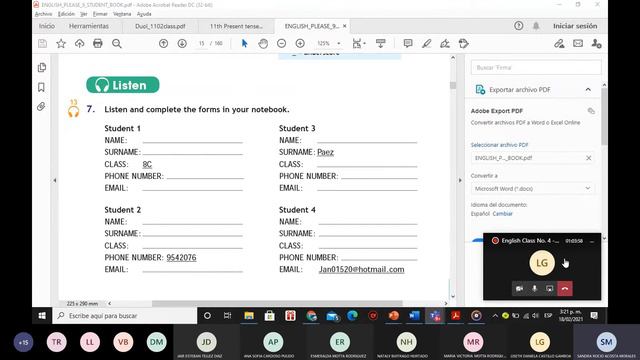Open the green Listen audio button
The width and height of the screenshot is (640, 360).
pyautogui.click(x=123, y=85)
